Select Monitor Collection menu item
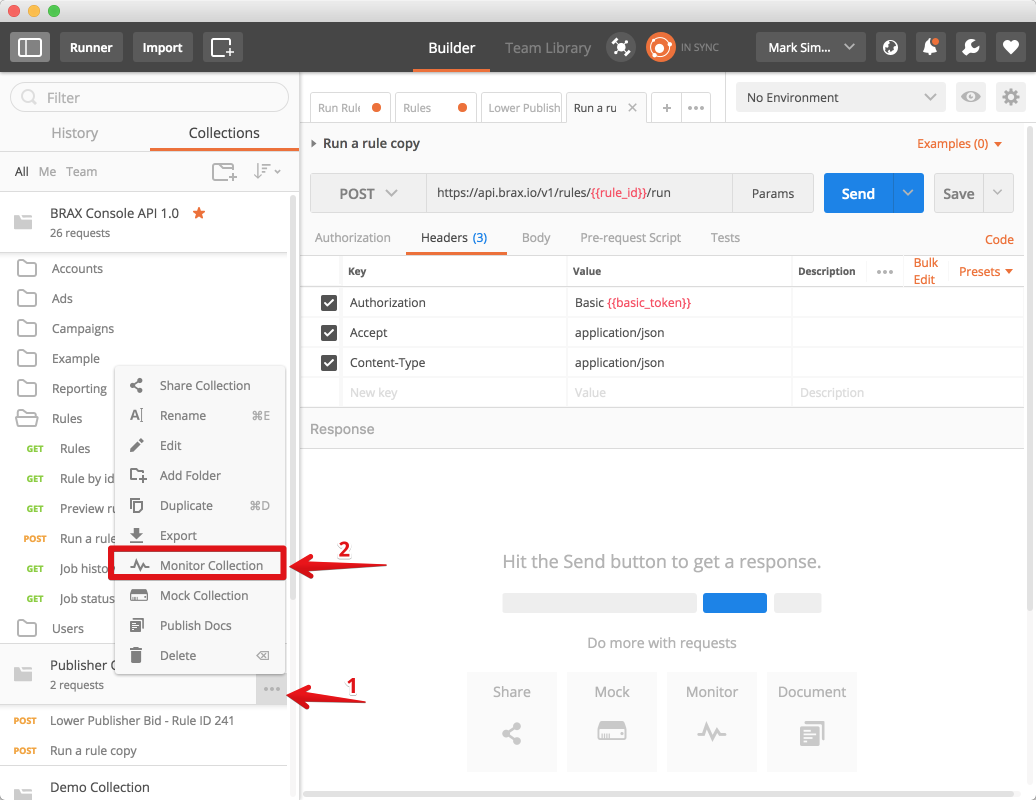 tap(198, 565)
